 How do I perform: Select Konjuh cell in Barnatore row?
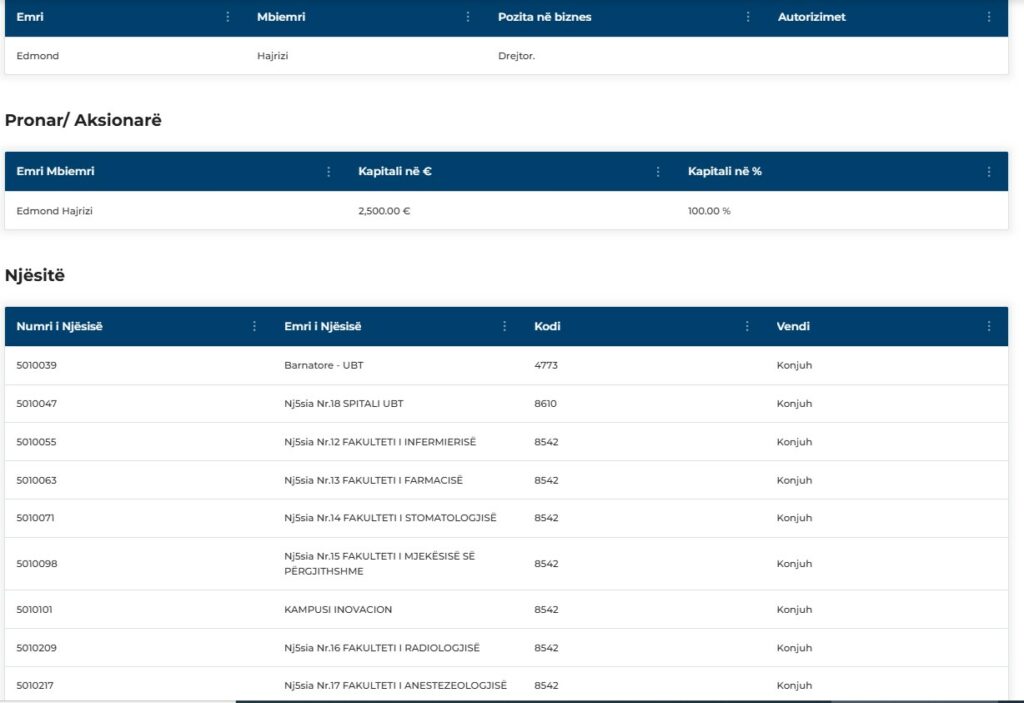[x=794, y=365]
